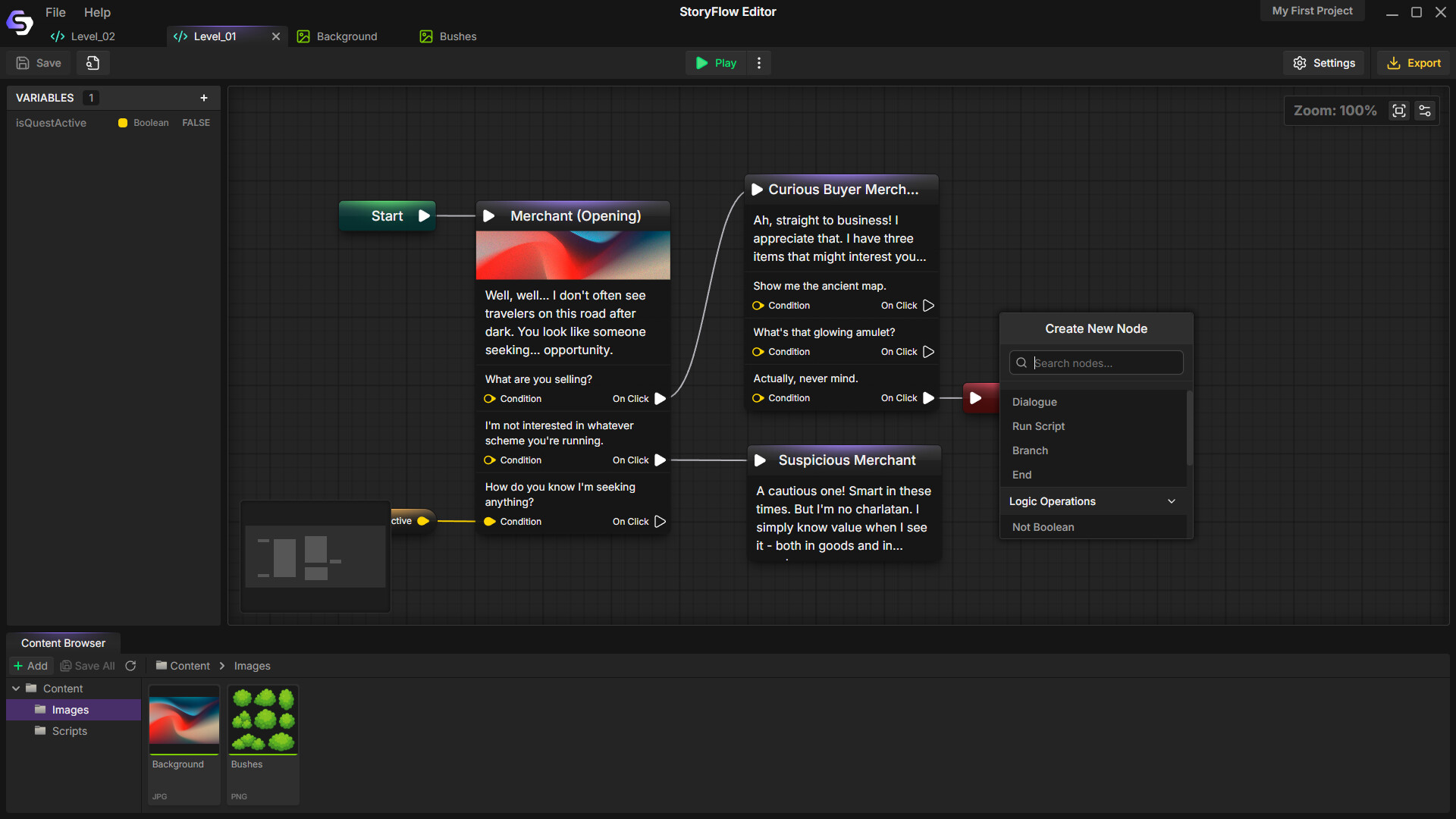Open the Play options three-dot menu
Image resolution: width=1456 pixels, height=819 pixels.
point(759,63)
